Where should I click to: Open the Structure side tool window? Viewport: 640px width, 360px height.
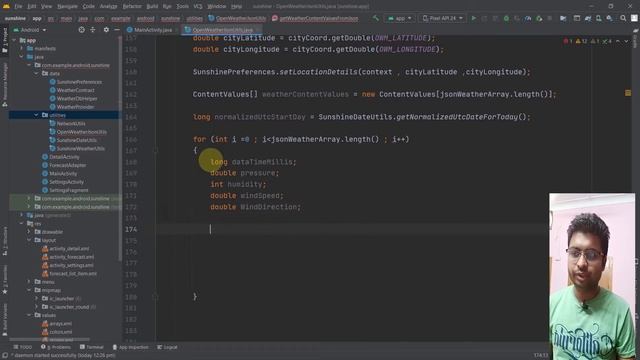4,242
